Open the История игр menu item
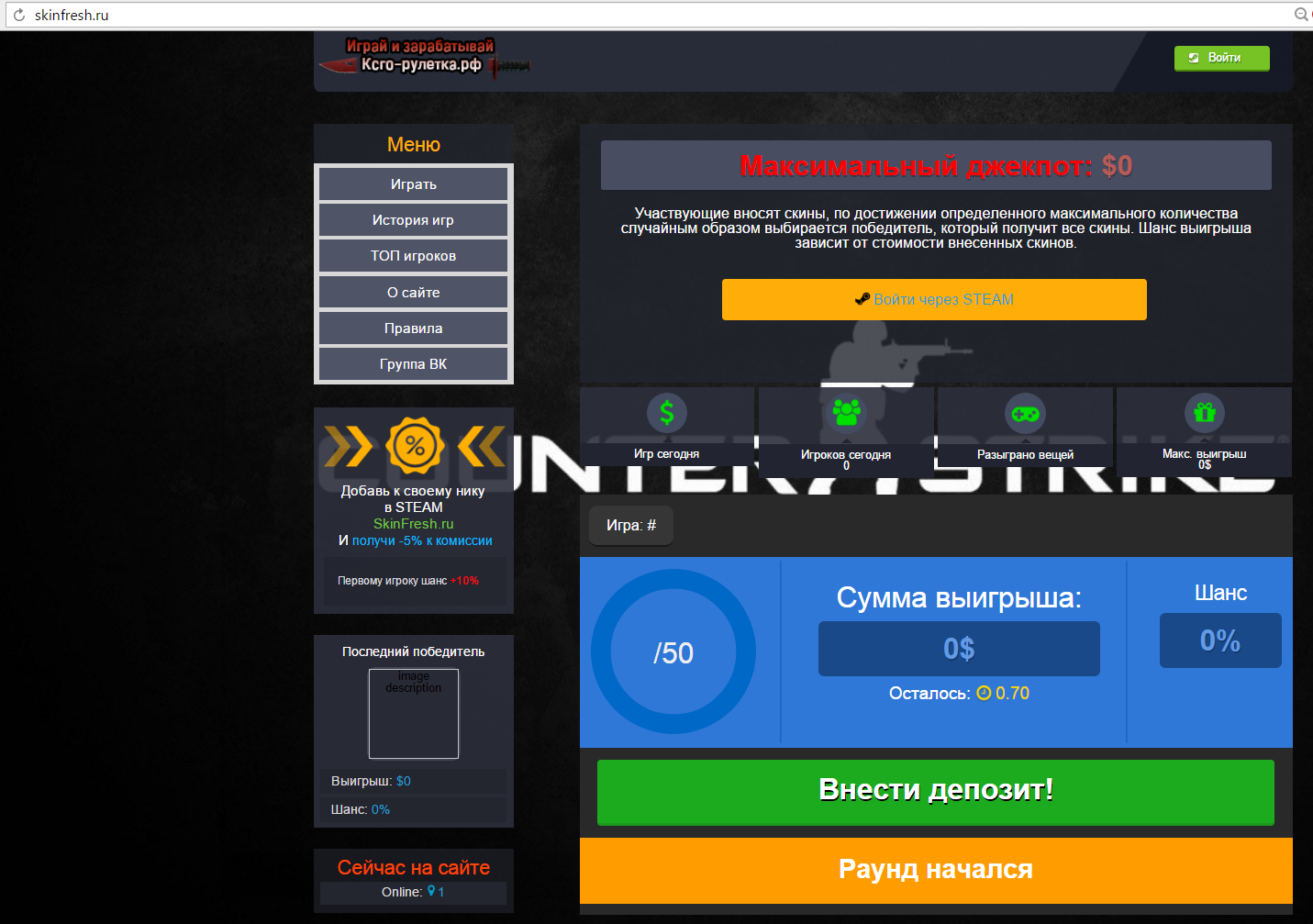This screenshot has width=1313, height=924. point(413,220)
